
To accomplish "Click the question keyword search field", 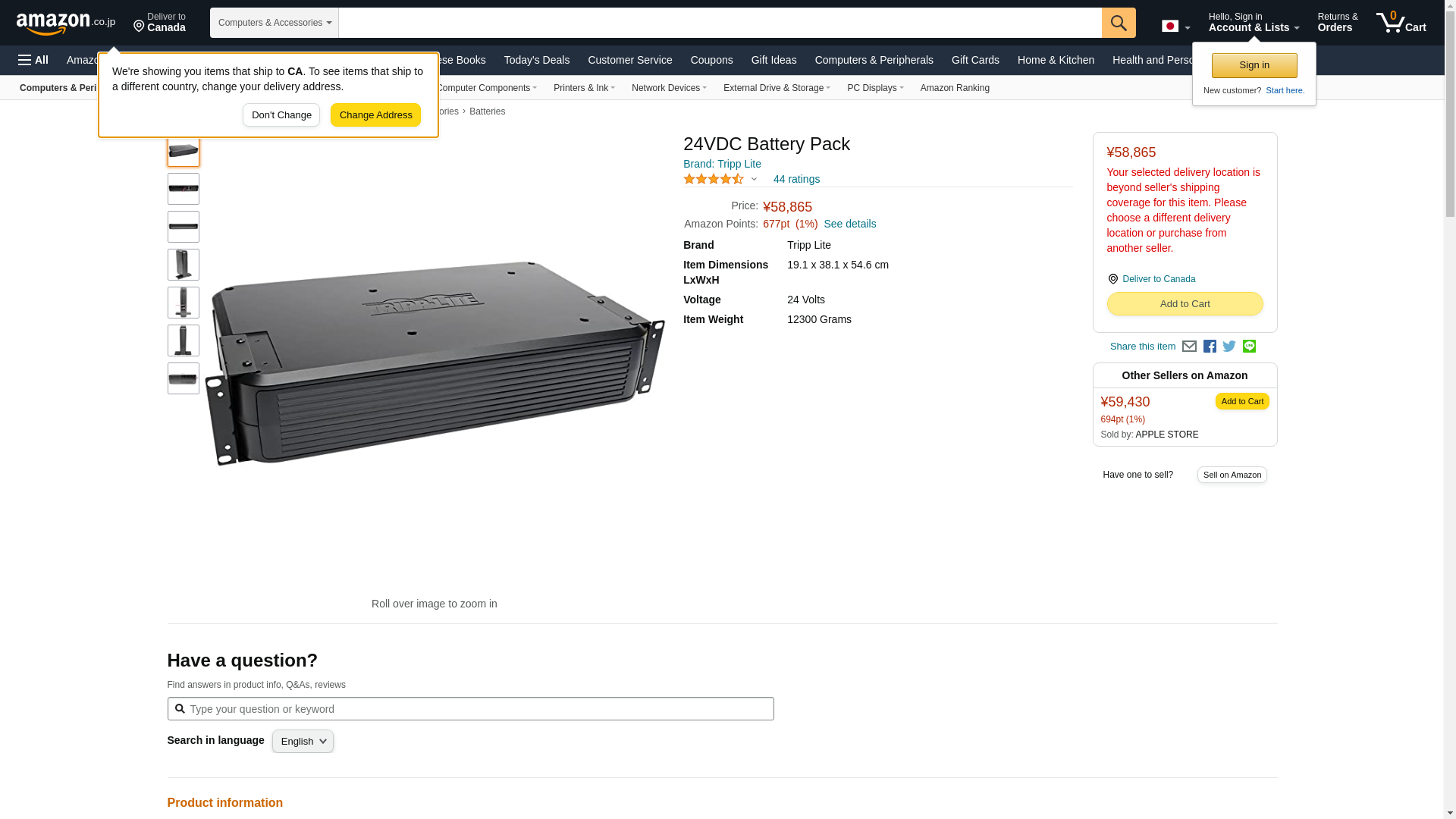I will coord(470,709).
